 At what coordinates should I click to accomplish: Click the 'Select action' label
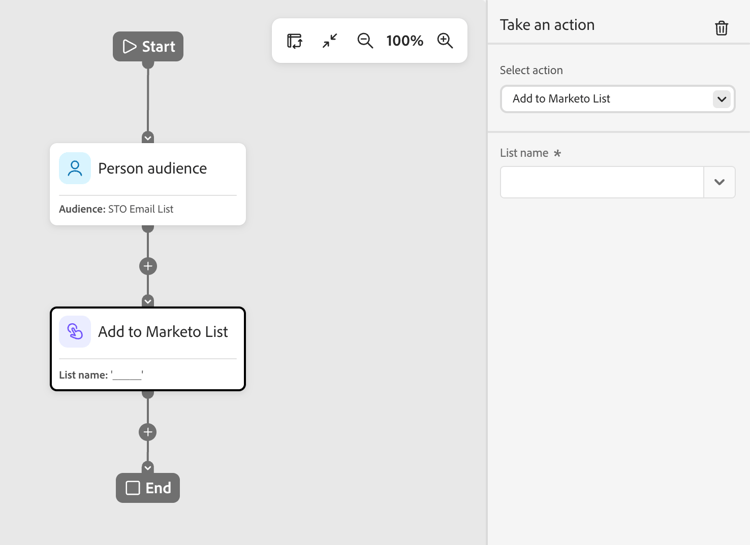531,70
